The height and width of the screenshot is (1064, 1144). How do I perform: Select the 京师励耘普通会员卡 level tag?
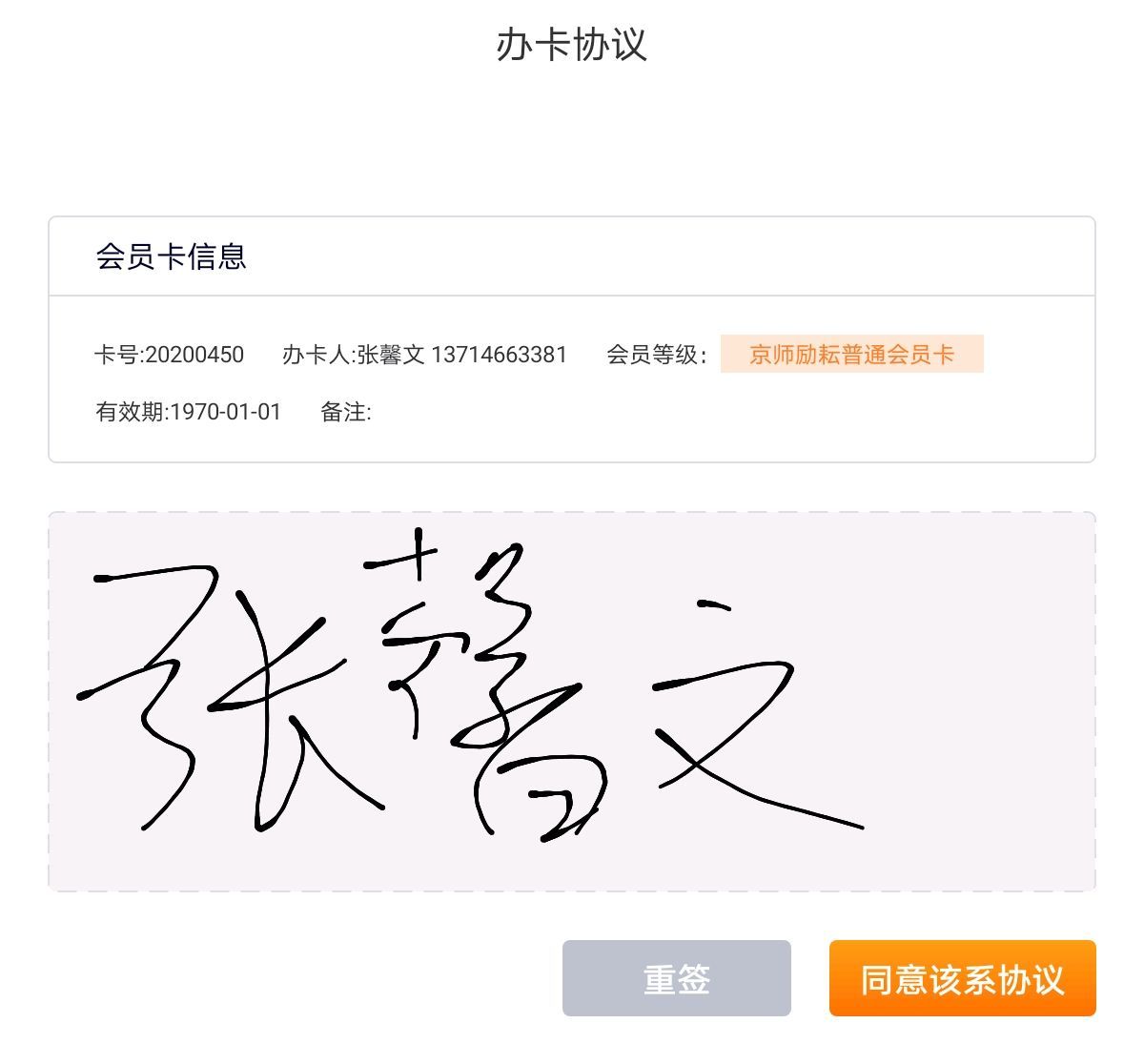[851, 355]
